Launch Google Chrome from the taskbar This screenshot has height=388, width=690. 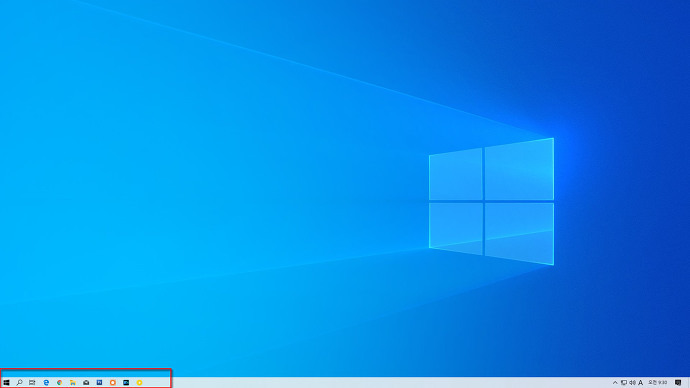click(x=59, y=383)
